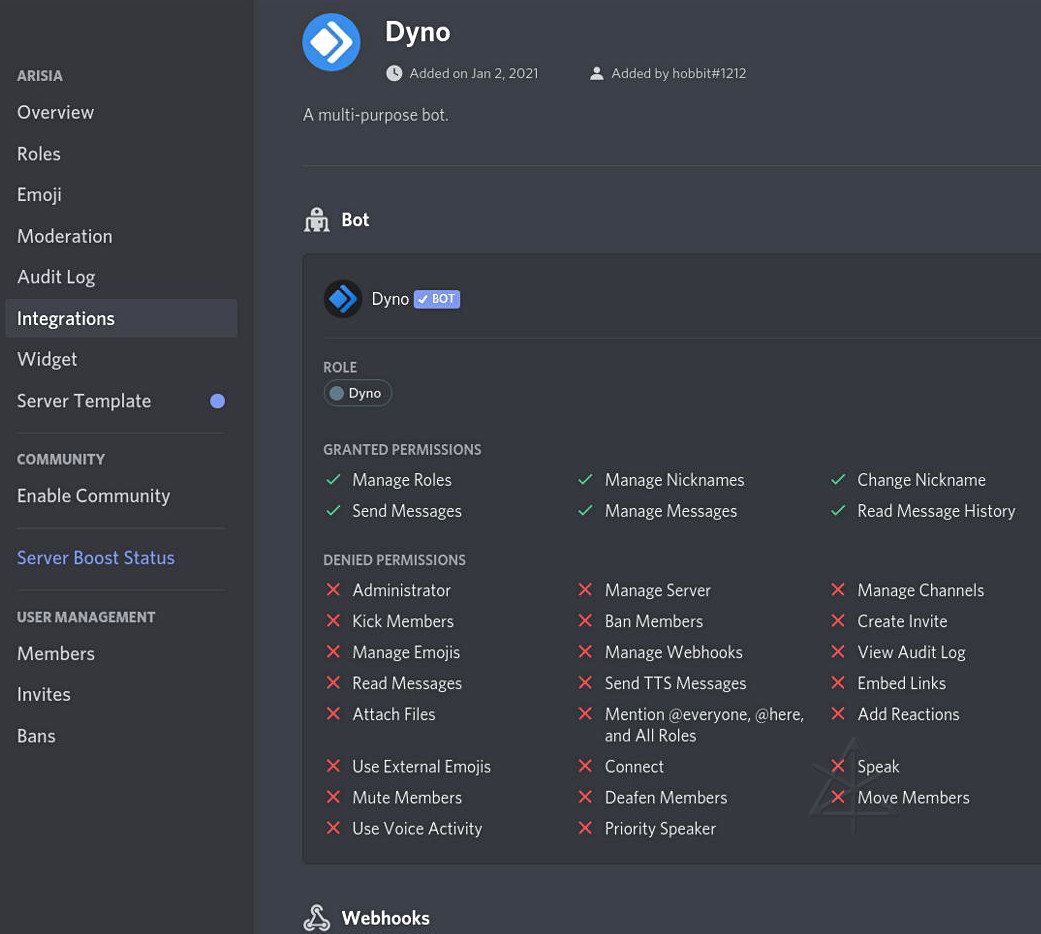Click the Dyno role color dot
Viewport: 1041px width, 934px height.
point(337,393)
